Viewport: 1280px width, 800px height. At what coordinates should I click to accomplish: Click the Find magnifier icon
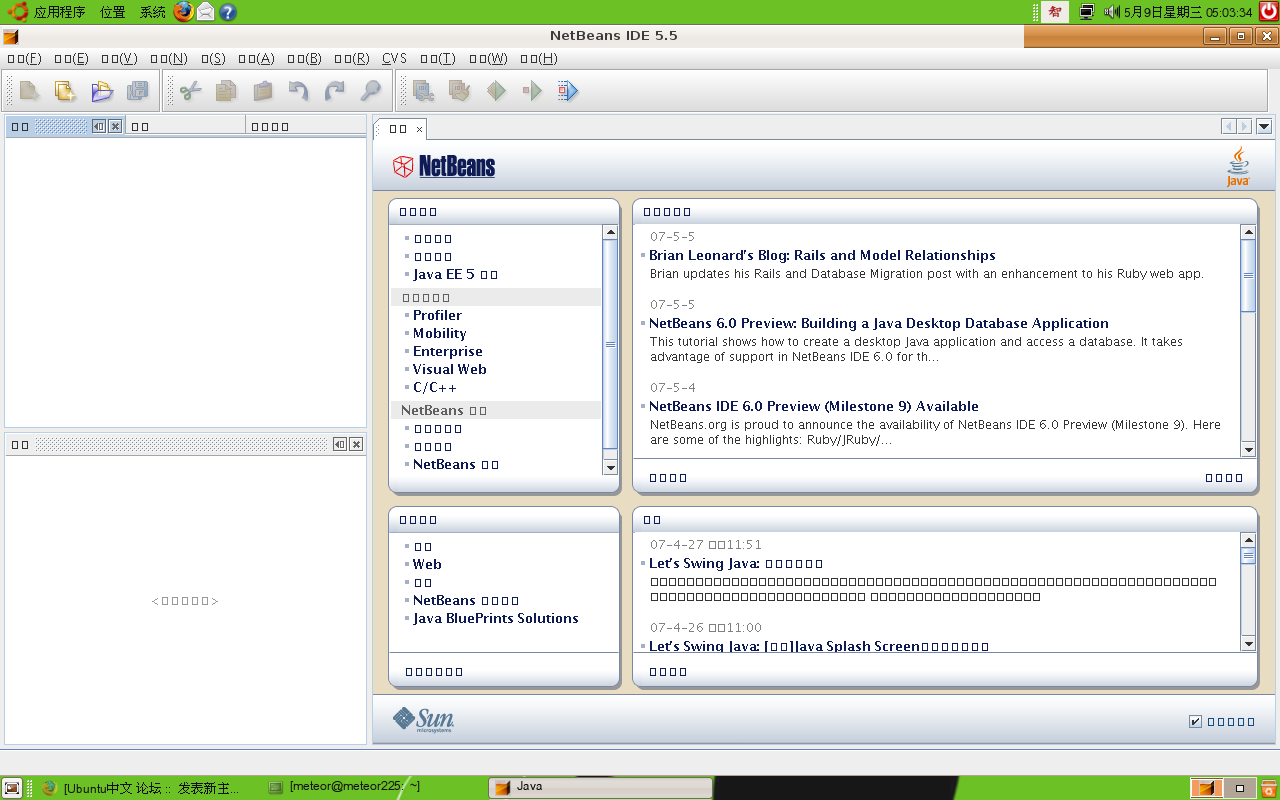(x=371, y=91)
